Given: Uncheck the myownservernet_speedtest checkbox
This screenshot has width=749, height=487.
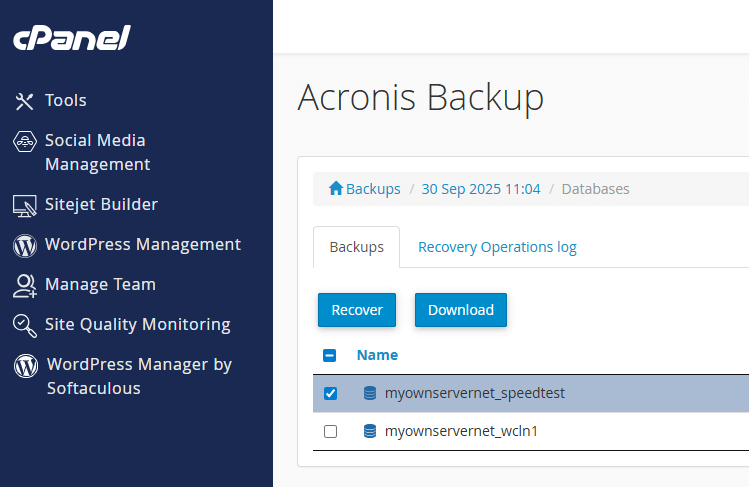Looking at the screenshot, I should point(331,394).
